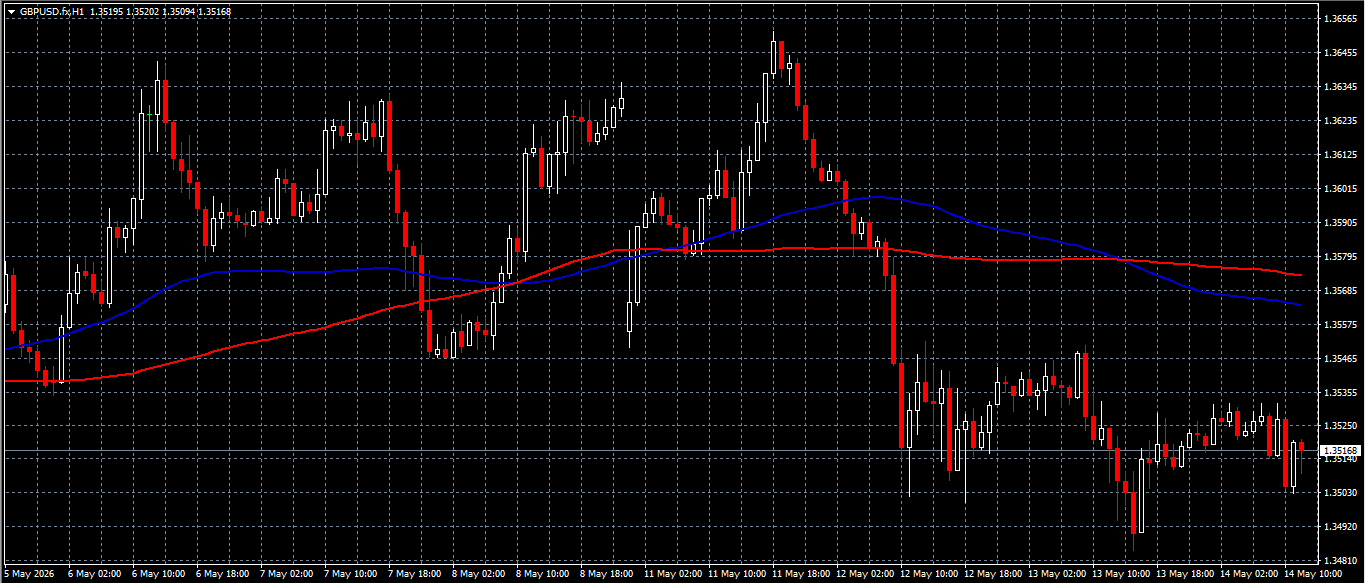Click the 1.36235 price axis label
1366x583 pixels.
[x=1340, y=121]
